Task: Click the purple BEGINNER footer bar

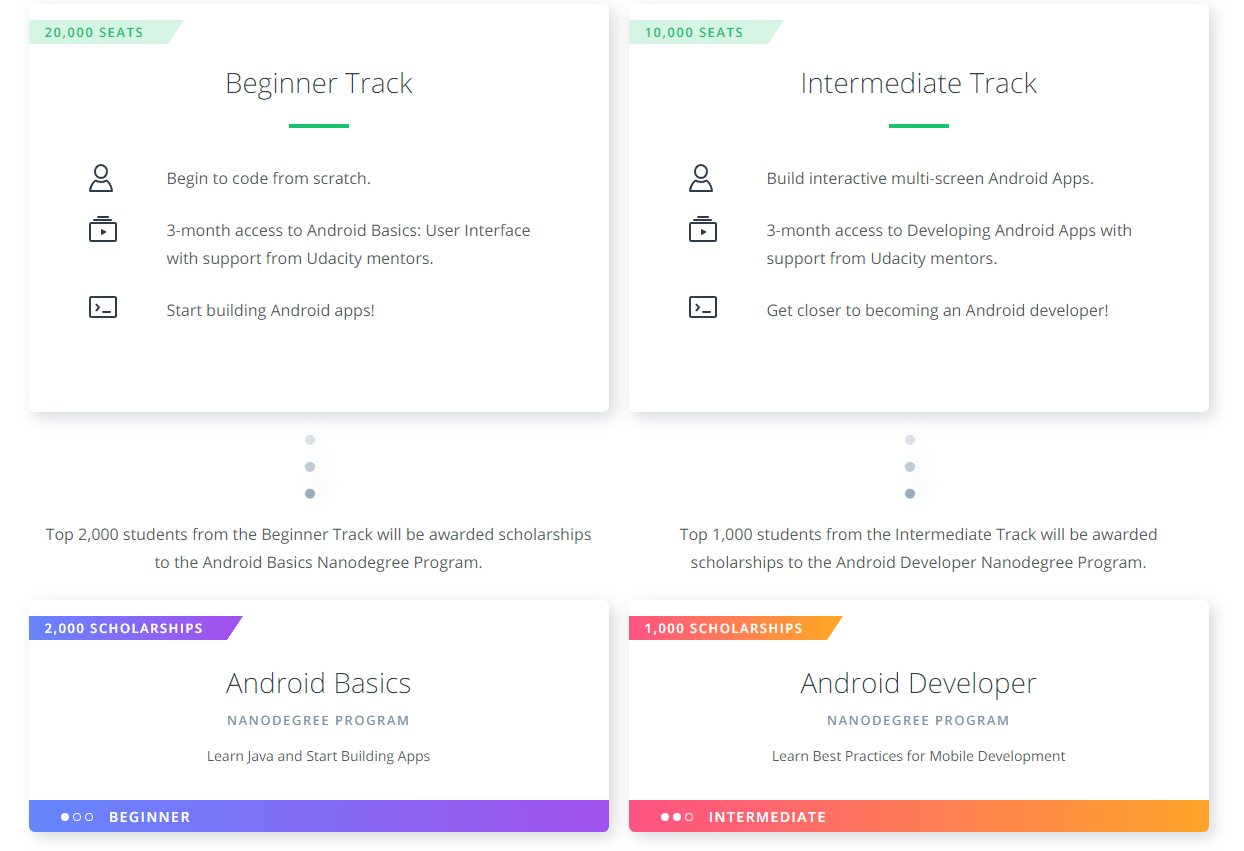Action: point(319,816)
